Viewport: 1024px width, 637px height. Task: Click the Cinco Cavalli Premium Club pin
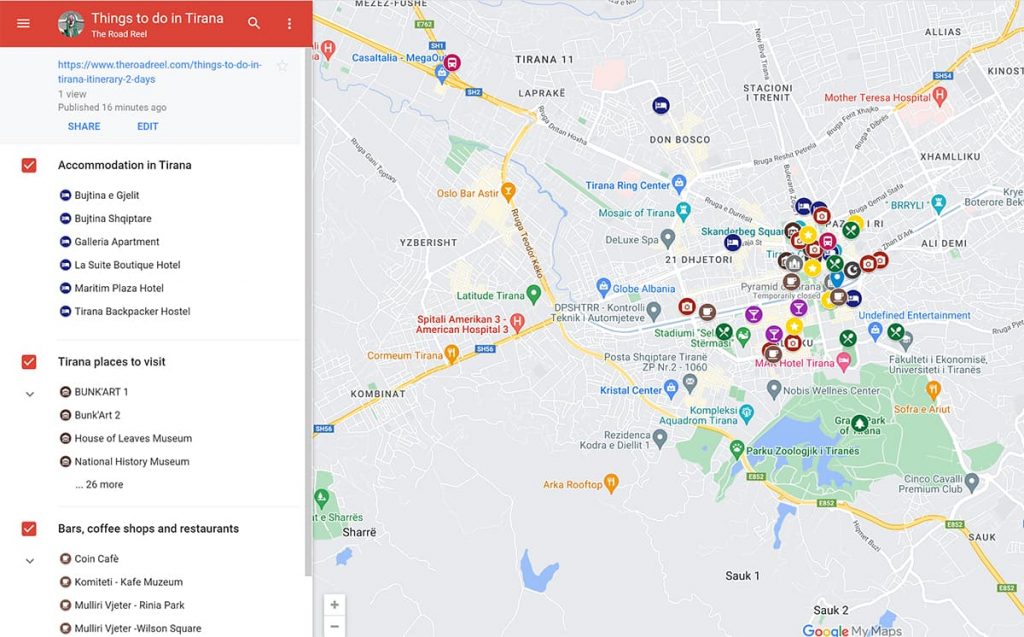[x=972, y=482]
